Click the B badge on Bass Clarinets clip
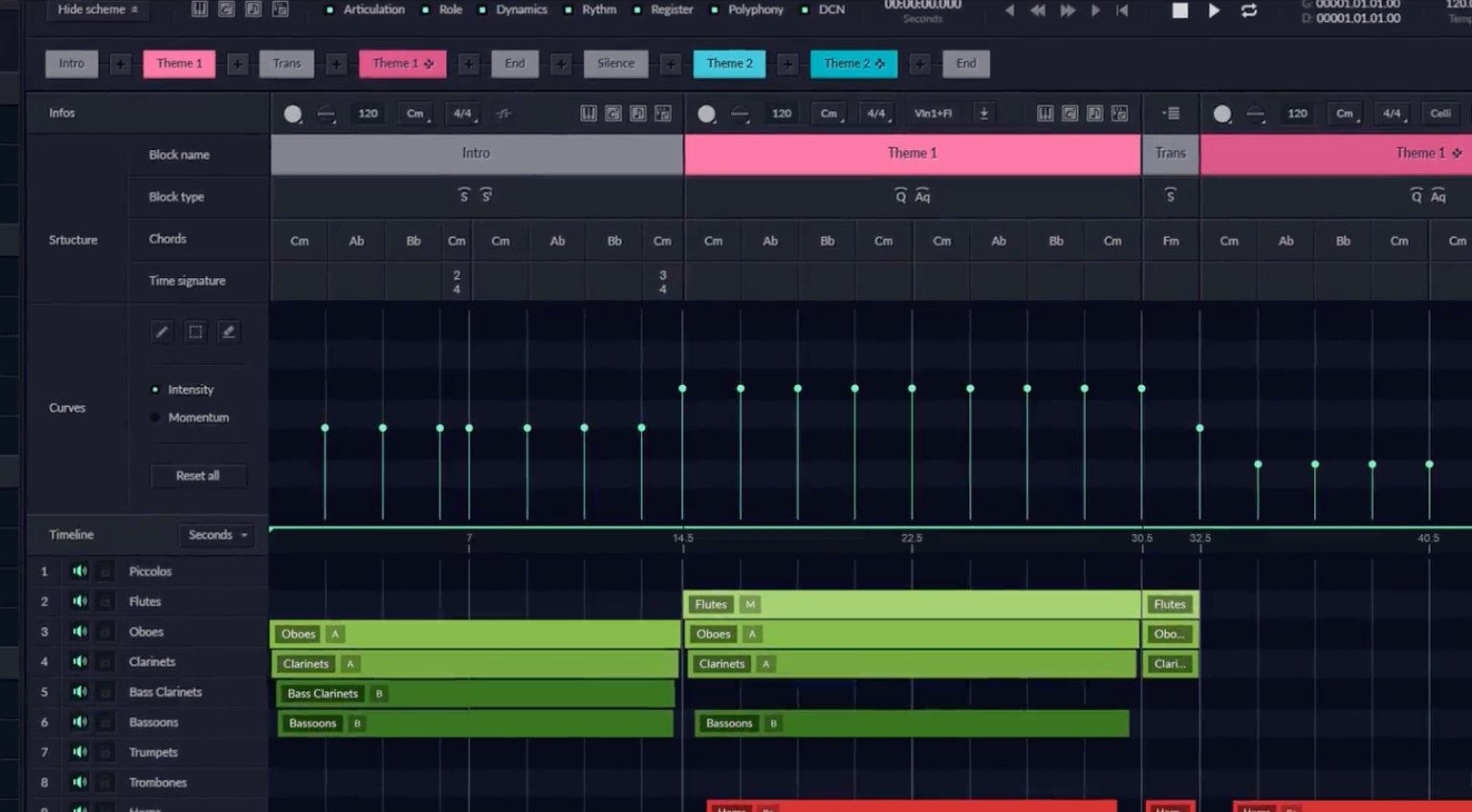The image size is (1472, 812). (x=379, y=694)
